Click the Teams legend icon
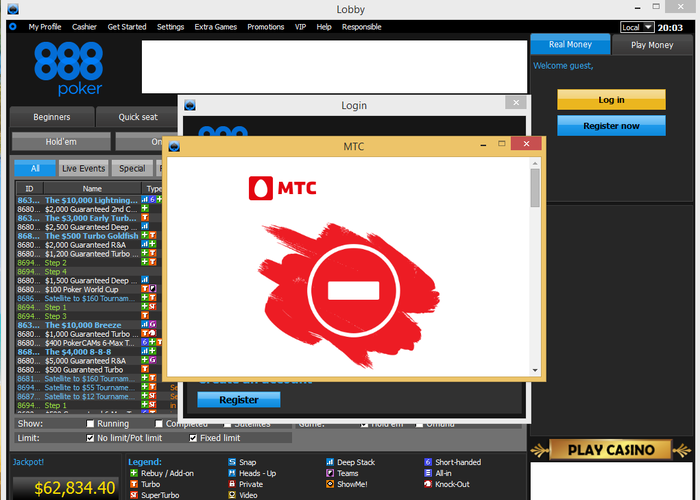700x500 pixels. pos(330,473)
